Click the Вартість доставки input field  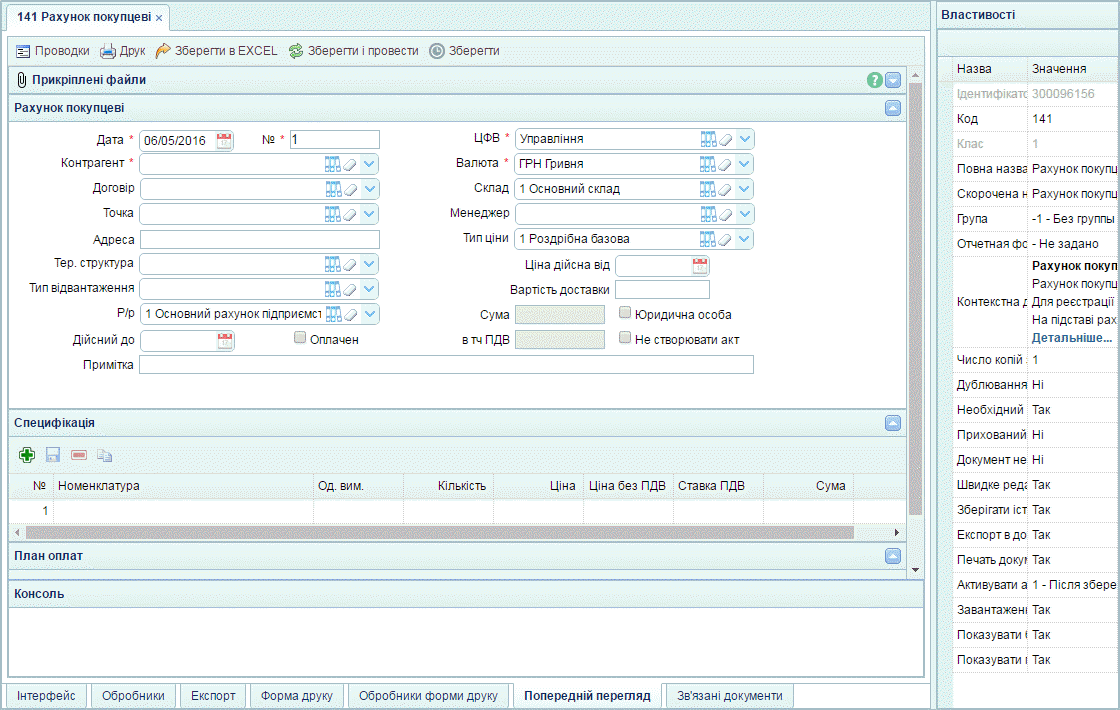[x=662, y=289]
